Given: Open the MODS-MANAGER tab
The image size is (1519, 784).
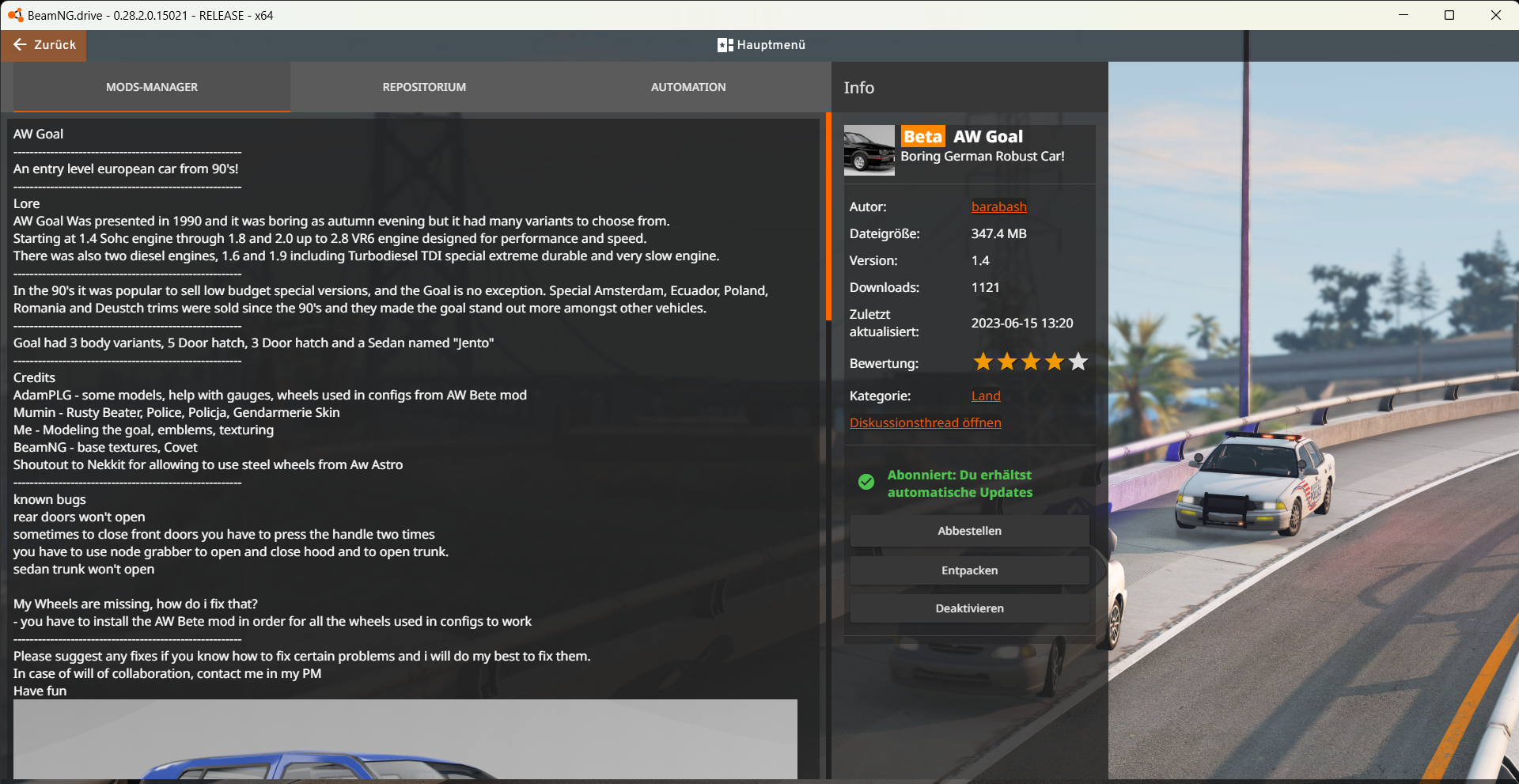Looking at the screenshot, I should [x=152, y=87].
